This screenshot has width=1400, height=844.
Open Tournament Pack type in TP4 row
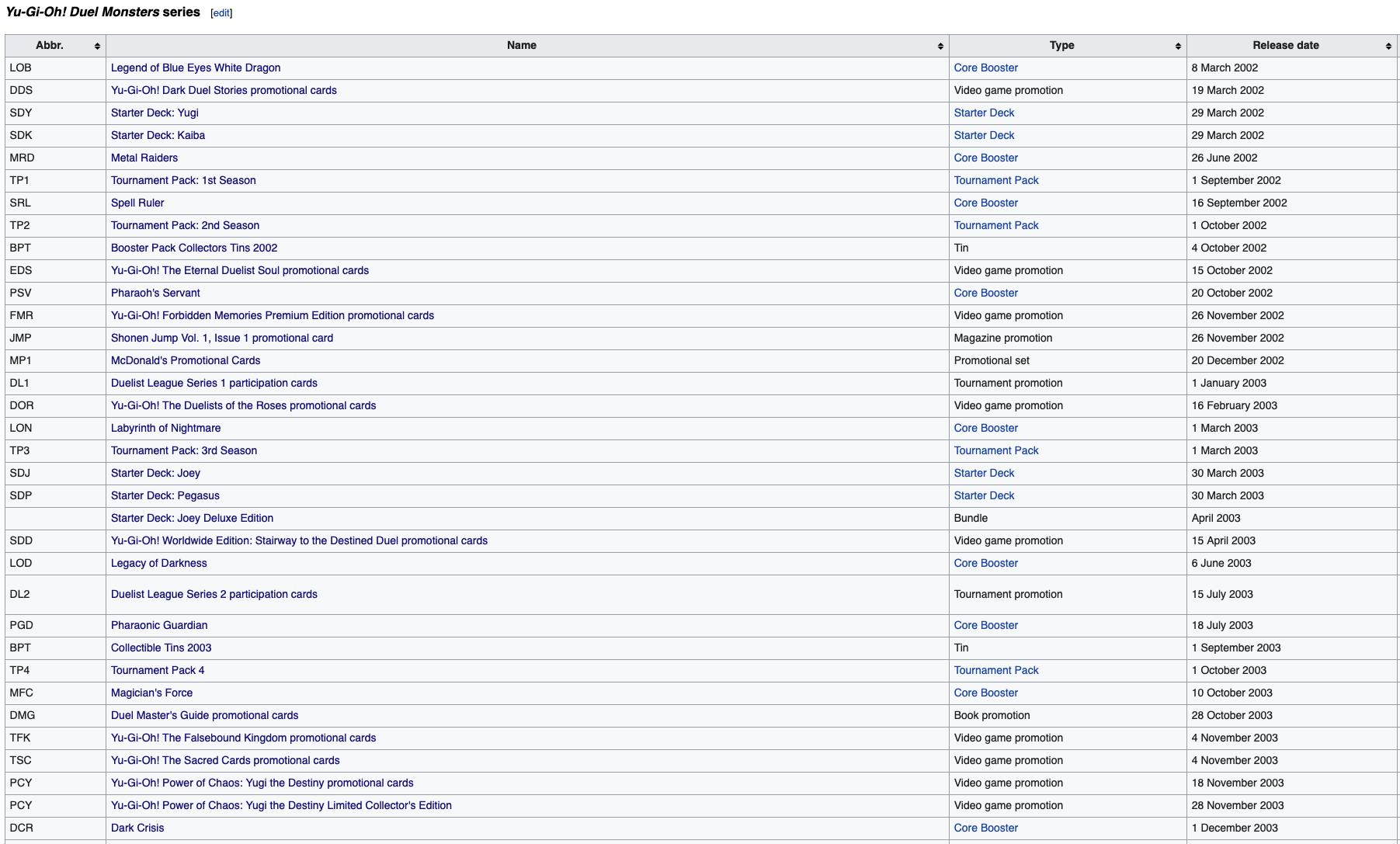pyautogui.click(x=996, y=671)
